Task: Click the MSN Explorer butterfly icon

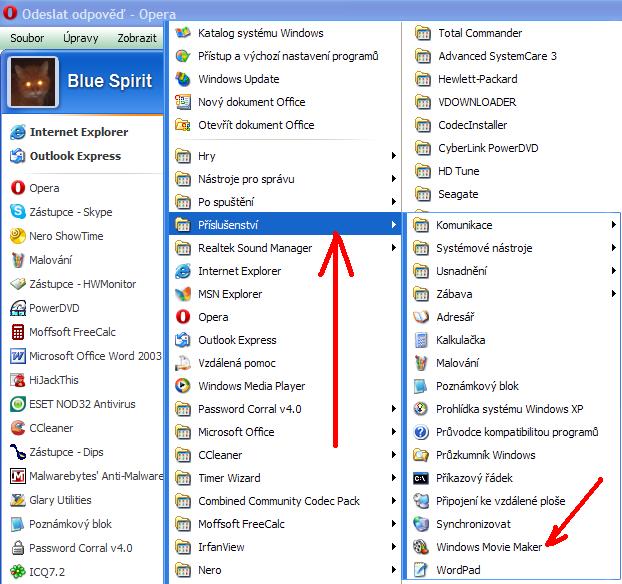Action: [183, 294]
